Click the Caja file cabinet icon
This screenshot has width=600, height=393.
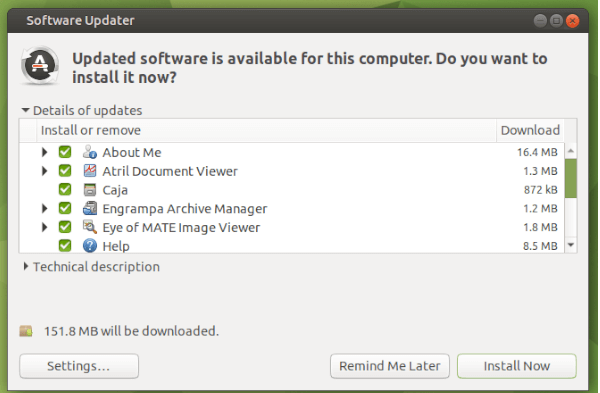[x=90, y=189]
